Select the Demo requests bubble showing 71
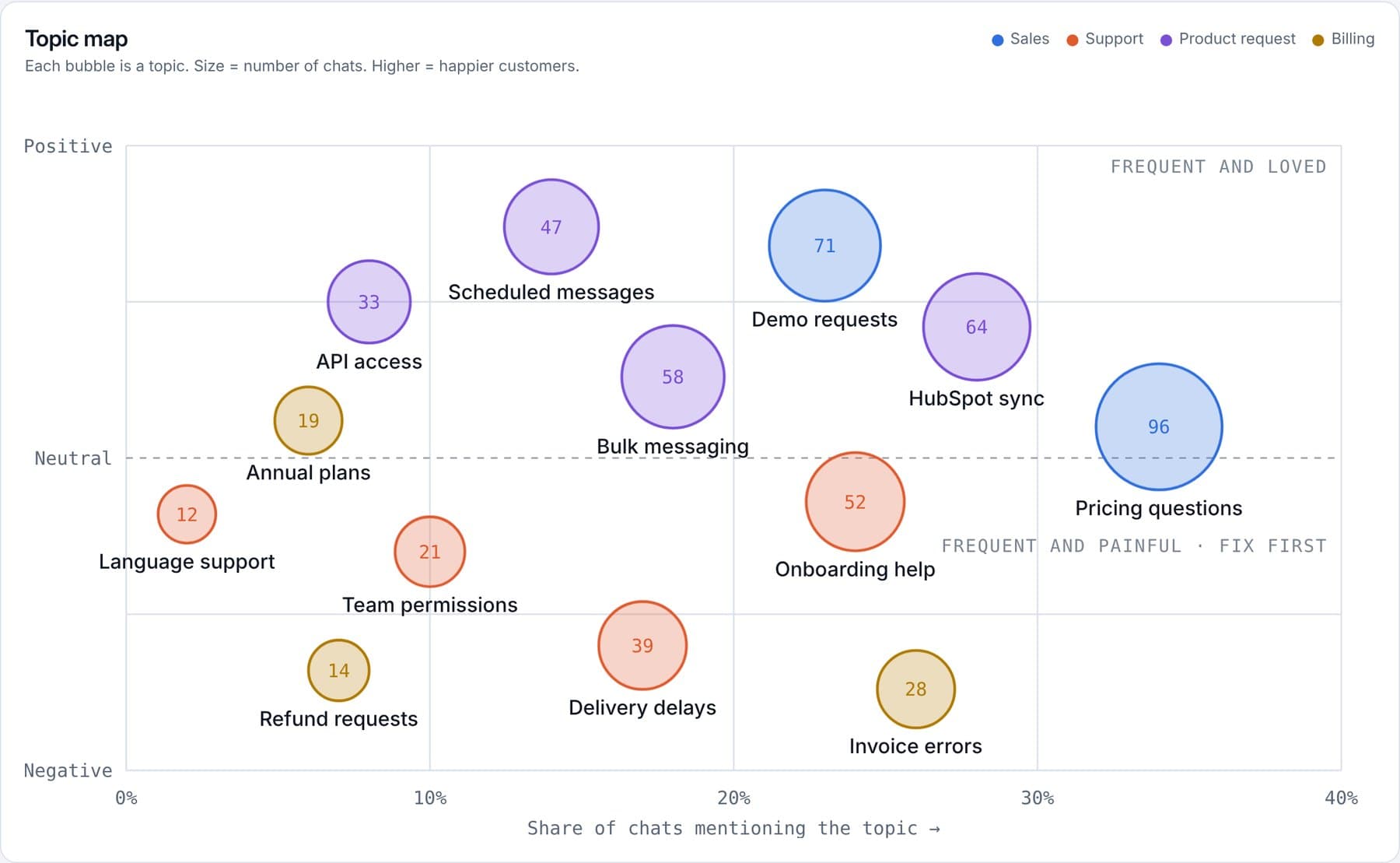1400x863 pixels. pos(824,245)
